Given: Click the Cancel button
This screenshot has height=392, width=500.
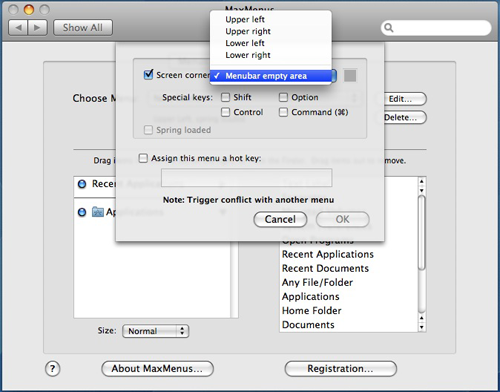Looking at the screenshot, I should 280,219.
